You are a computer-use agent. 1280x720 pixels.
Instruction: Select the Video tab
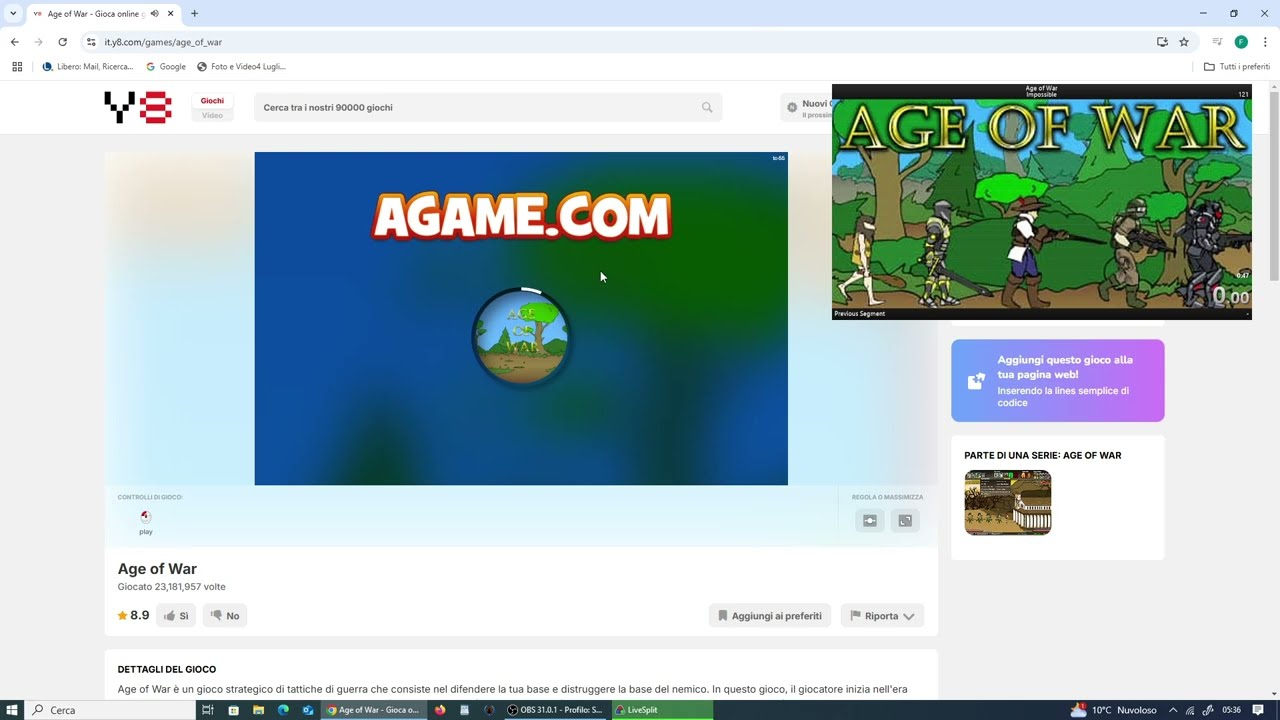point(212,115)
